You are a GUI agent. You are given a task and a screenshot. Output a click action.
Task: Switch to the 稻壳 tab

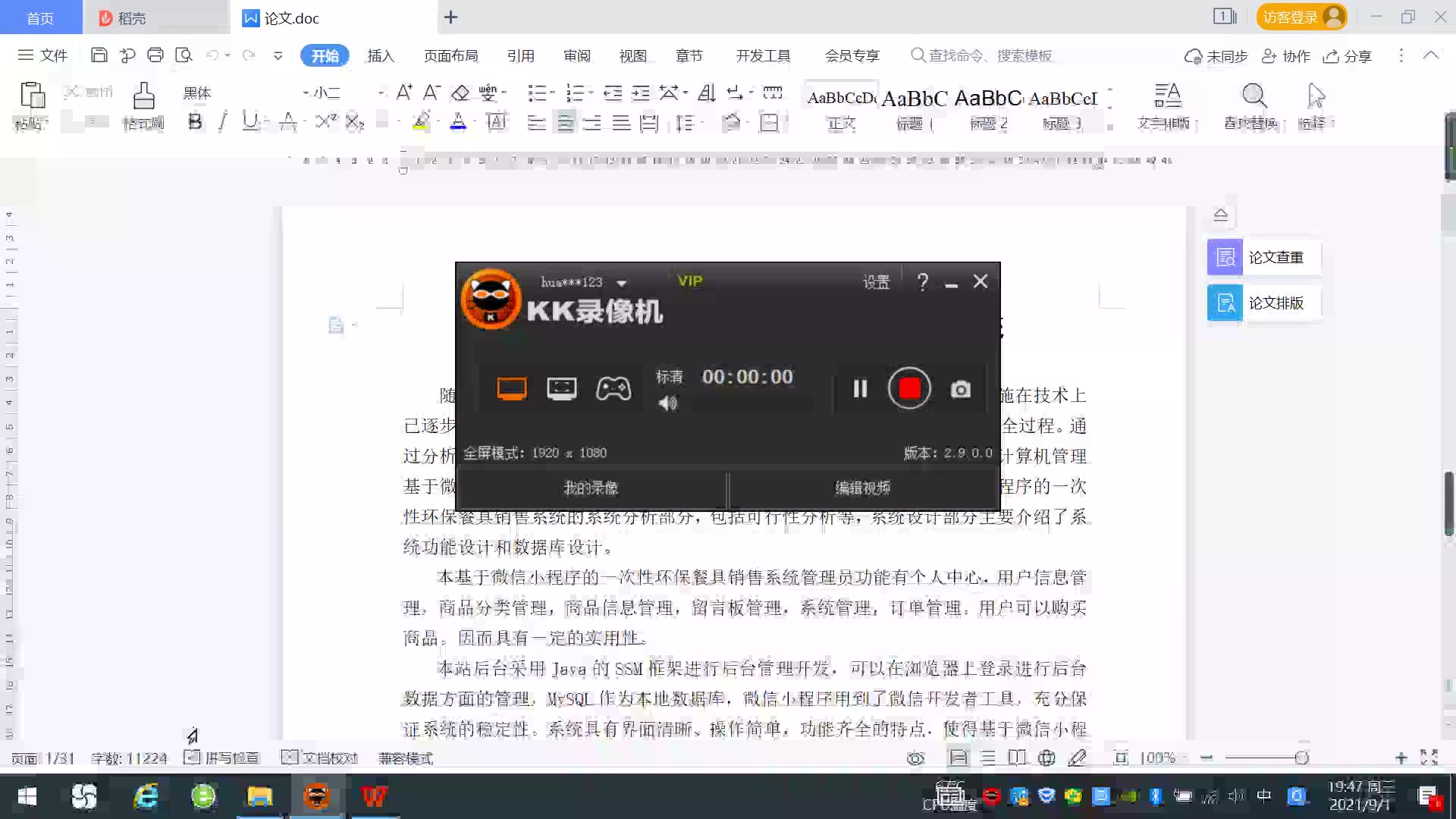(x=155, y=17)
